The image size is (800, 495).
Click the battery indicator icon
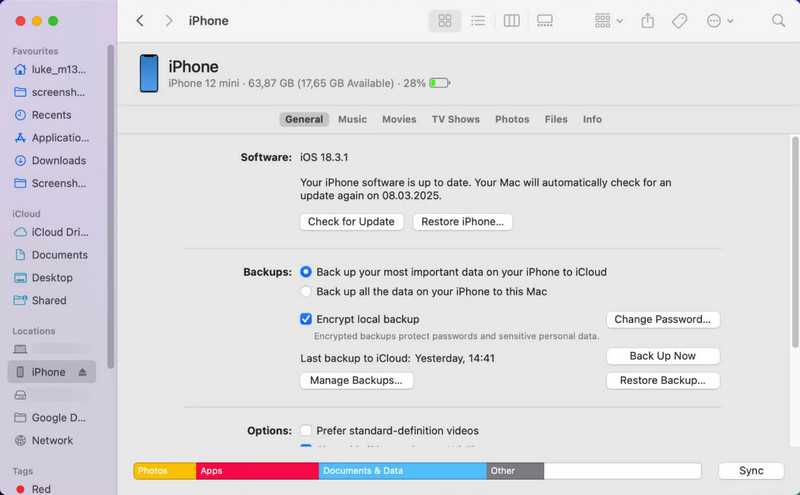[x=439, y=83]
